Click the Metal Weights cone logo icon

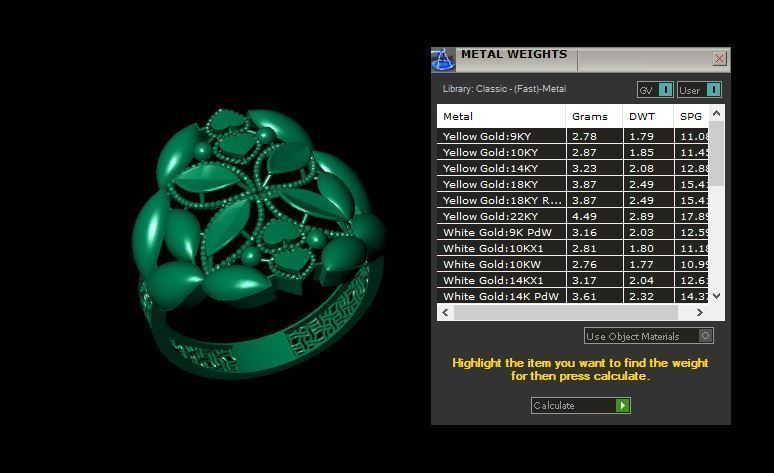coord(443,60)
